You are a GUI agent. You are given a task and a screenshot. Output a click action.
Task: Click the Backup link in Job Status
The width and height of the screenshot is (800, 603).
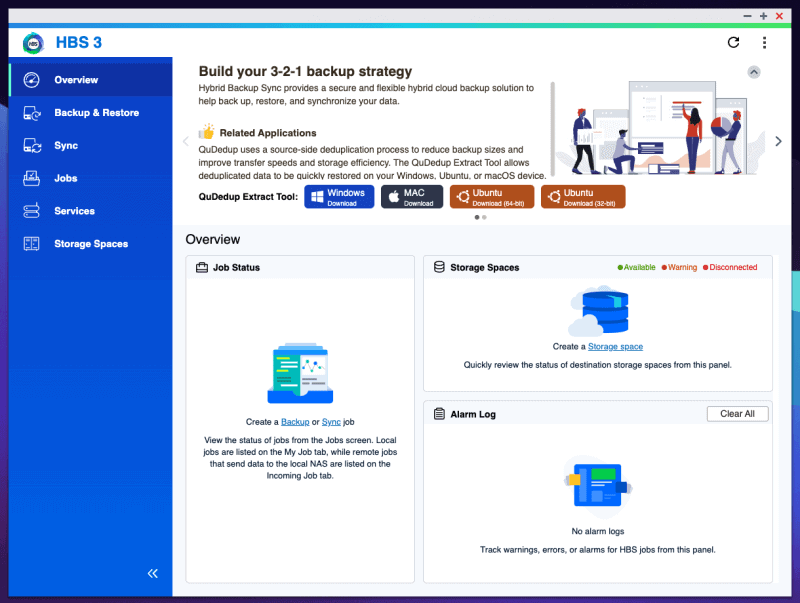295,422
